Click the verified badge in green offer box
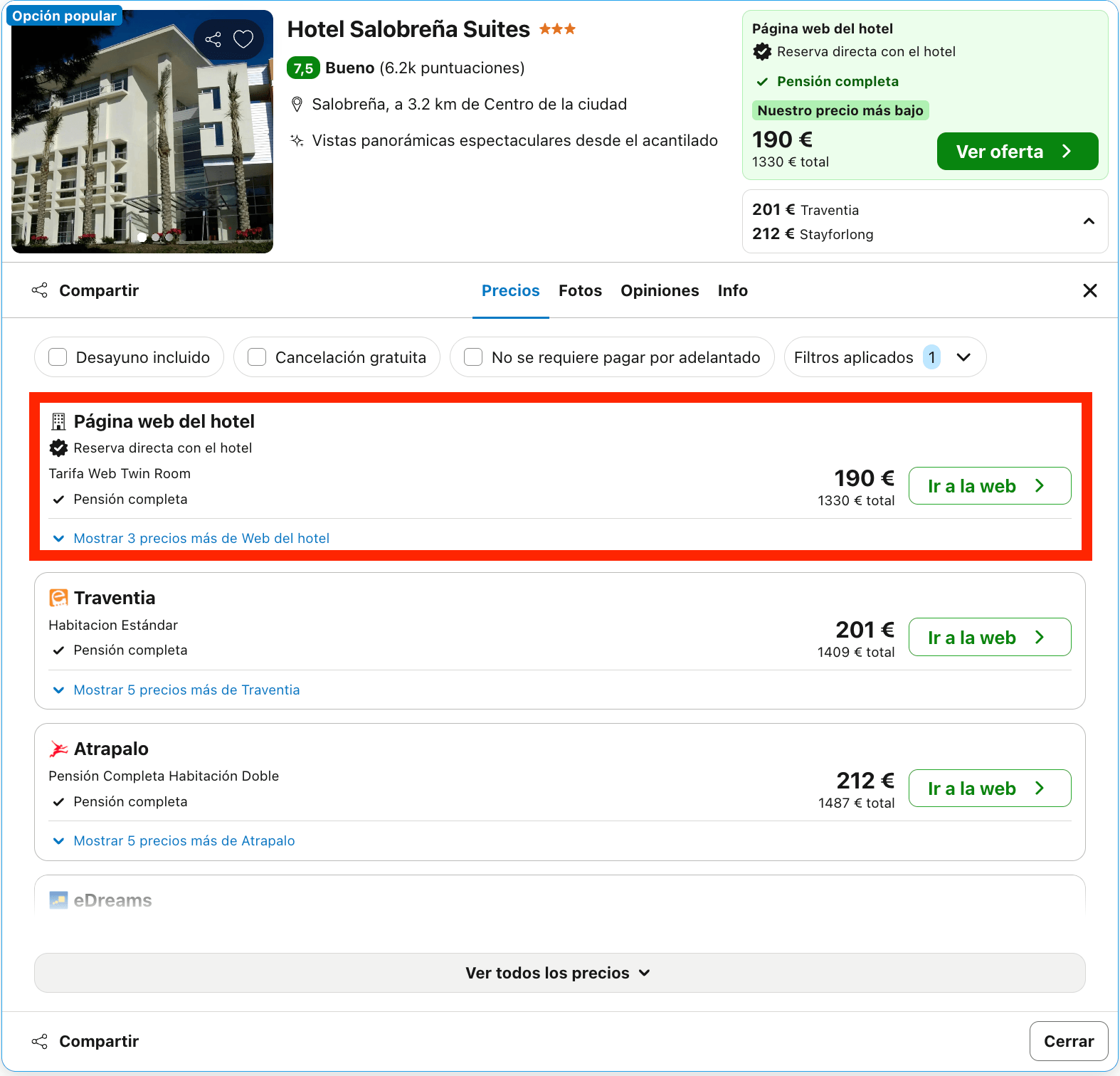This screenshot has width=1120, height=1076. tap(762, 51)
